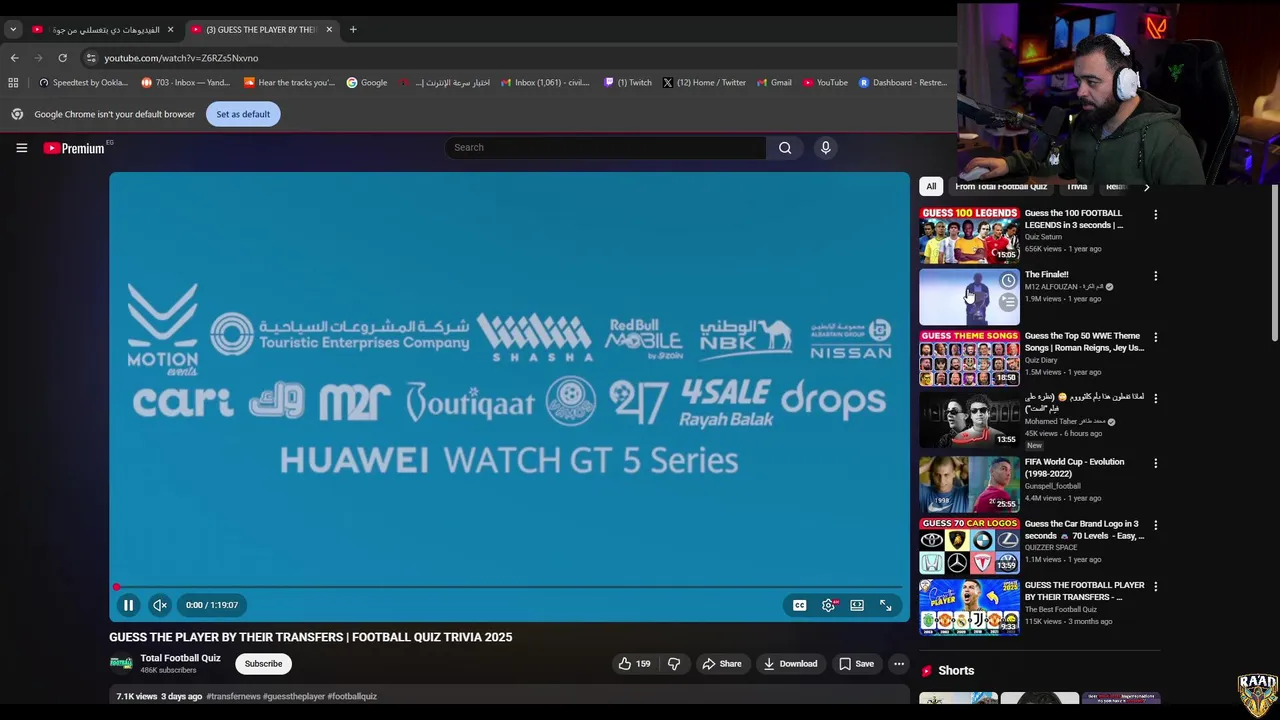Open 'The Finale!!' video title
This screenshot has height=720, width=1280.
pos(1046,274)
